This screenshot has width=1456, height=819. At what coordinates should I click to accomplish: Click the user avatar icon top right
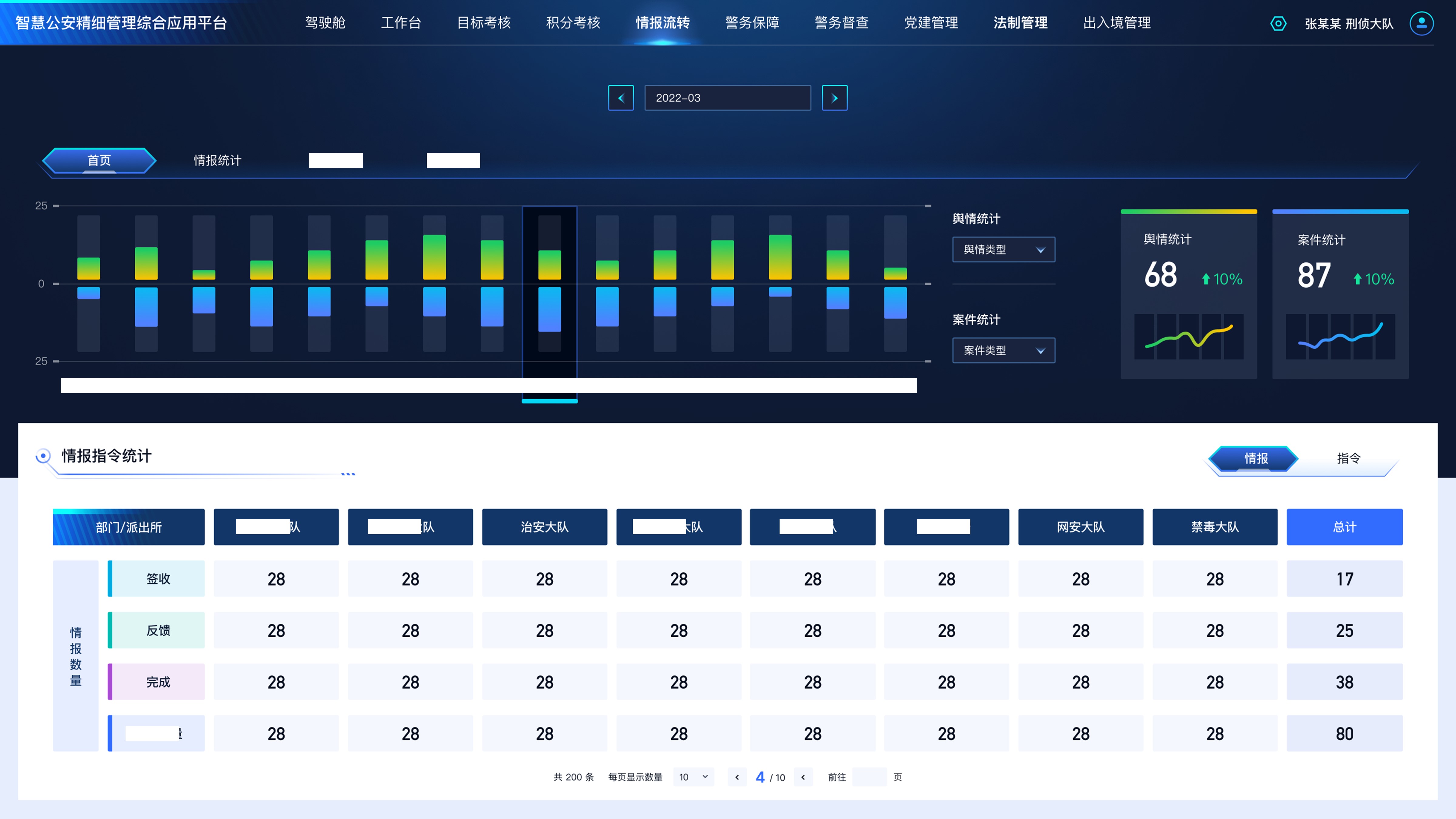click(1421, 24)
